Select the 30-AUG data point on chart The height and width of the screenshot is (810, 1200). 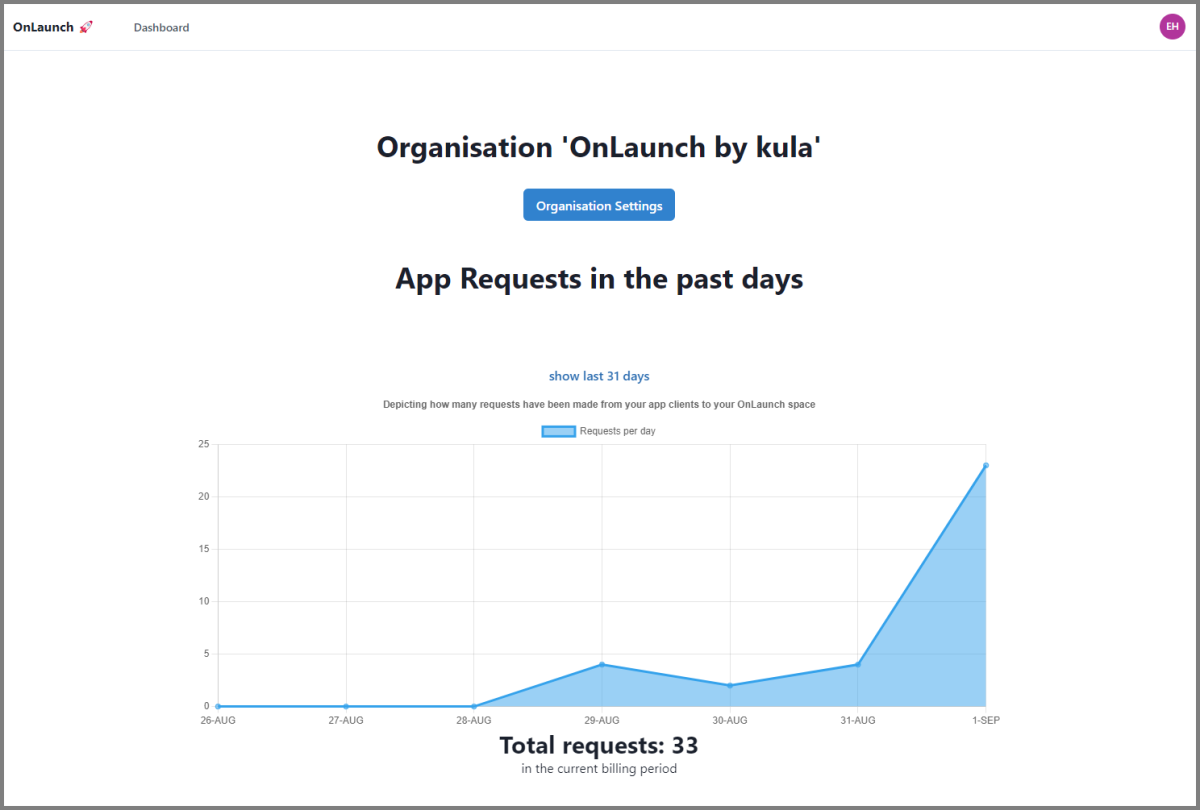[x=730, y=685]
